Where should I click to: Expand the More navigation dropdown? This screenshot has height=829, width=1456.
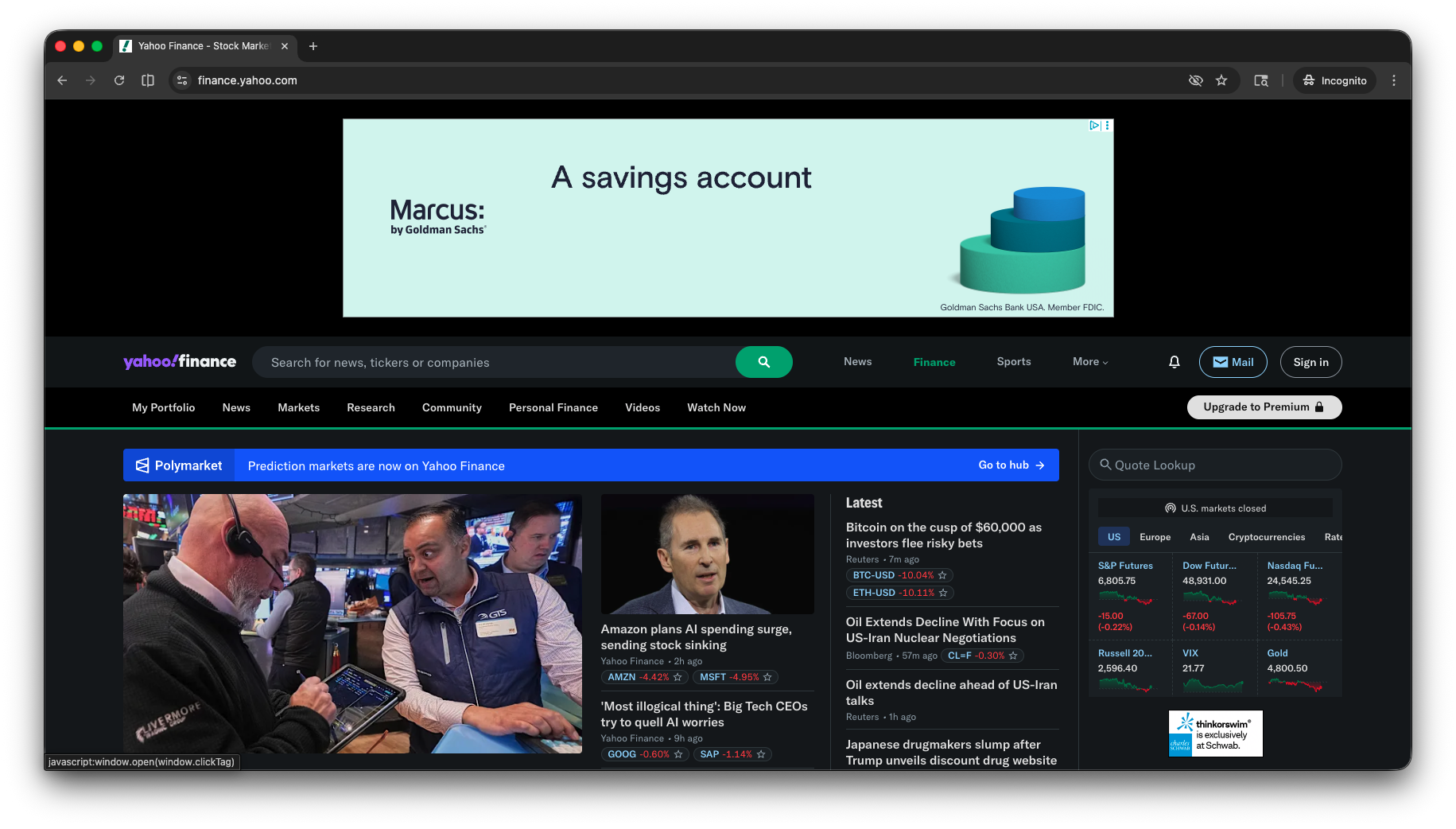click(1090, 362)
